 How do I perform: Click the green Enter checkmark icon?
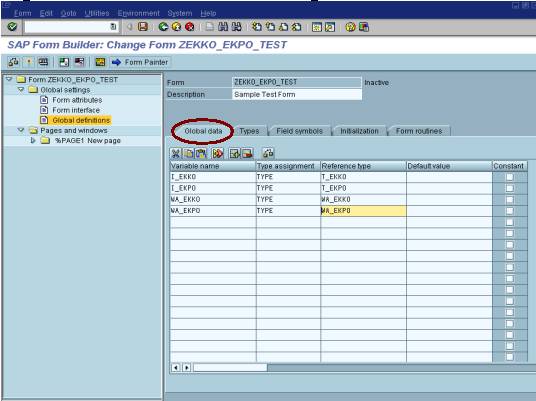12,27
